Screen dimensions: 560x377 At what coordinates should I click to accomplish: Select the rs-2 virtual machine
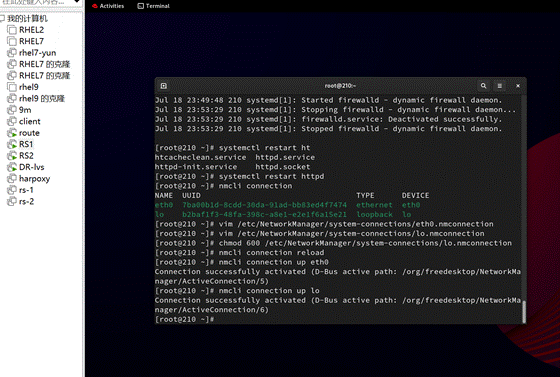point(26,201)
